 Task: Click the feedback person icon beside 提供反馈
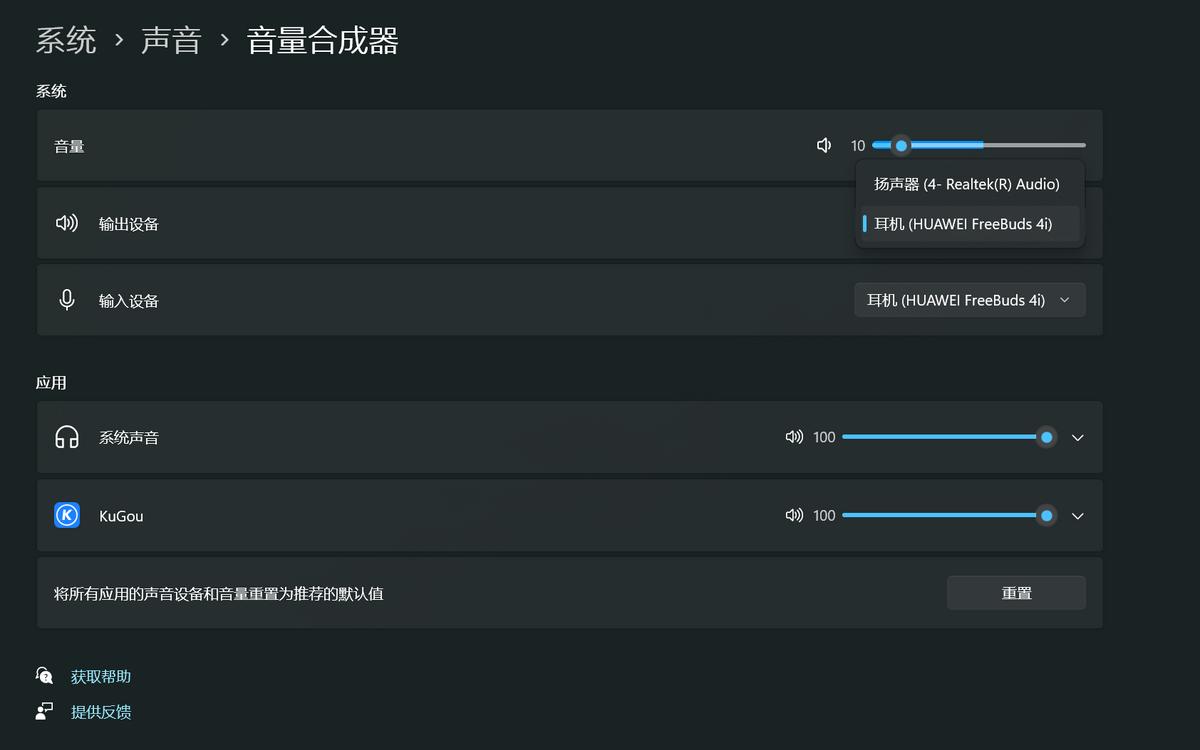[44, 711]
